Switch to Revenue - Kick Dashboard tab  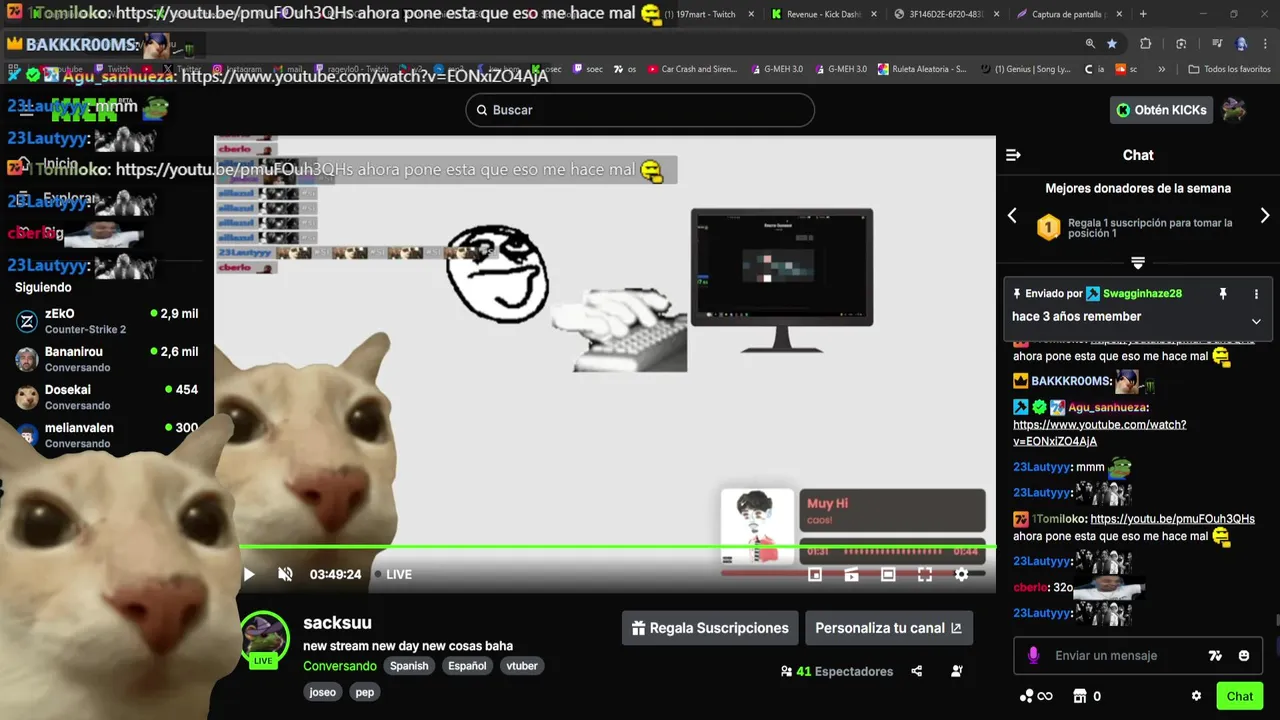[823, 14]
